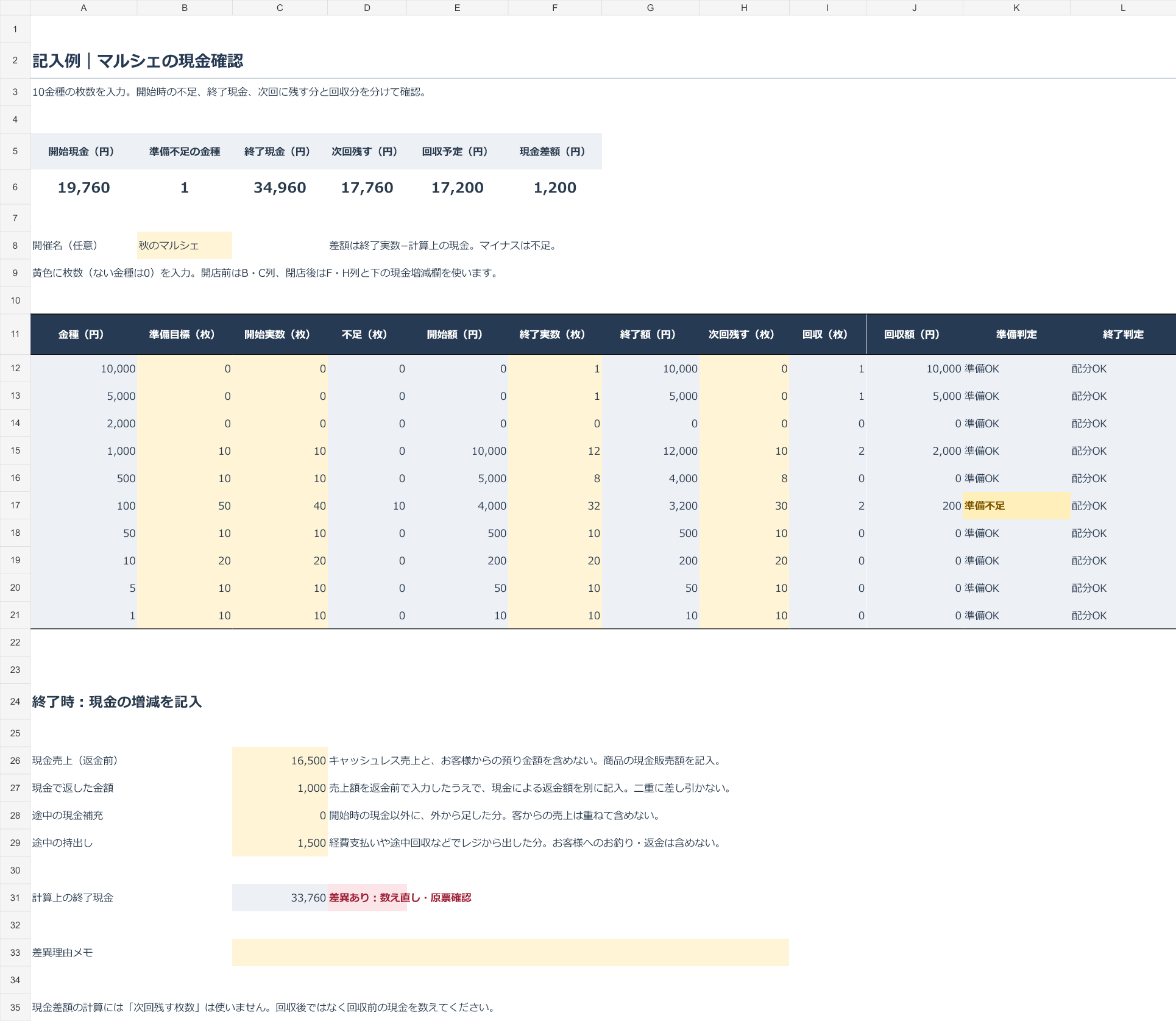Click the 回収予定 summary value 17,200
This screenshot has width=1176, height=1021.
(x=457, y=187)
